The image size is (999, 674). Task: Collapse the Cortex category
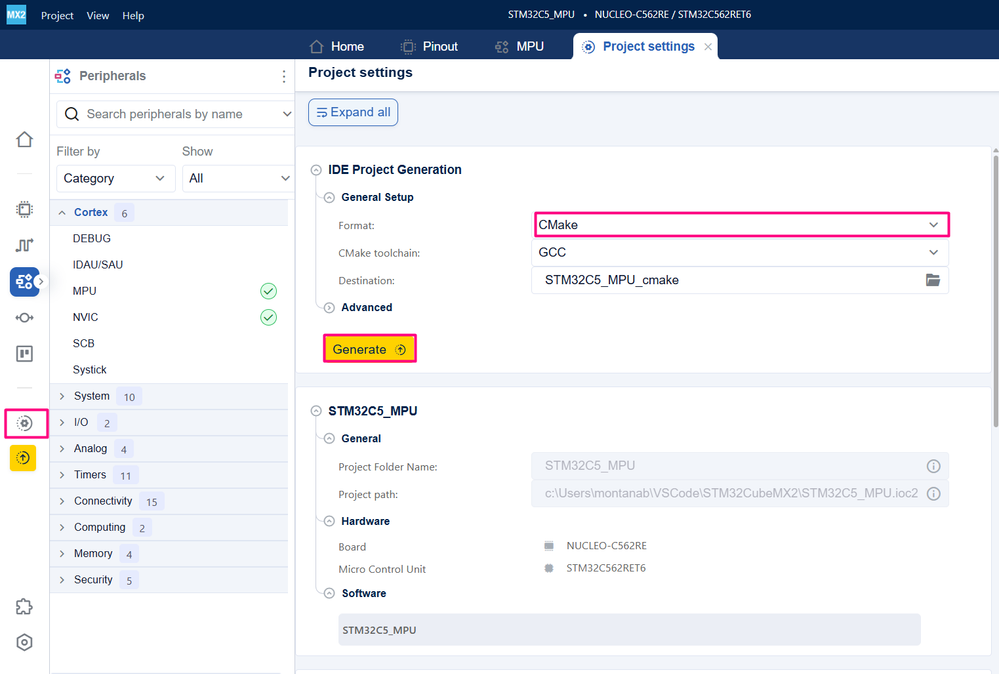62,213
